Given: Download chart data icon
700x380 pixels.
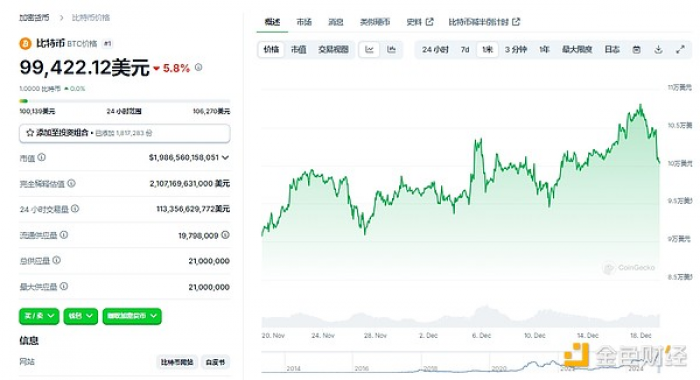Looking at the screenshot, I should 658,50.
